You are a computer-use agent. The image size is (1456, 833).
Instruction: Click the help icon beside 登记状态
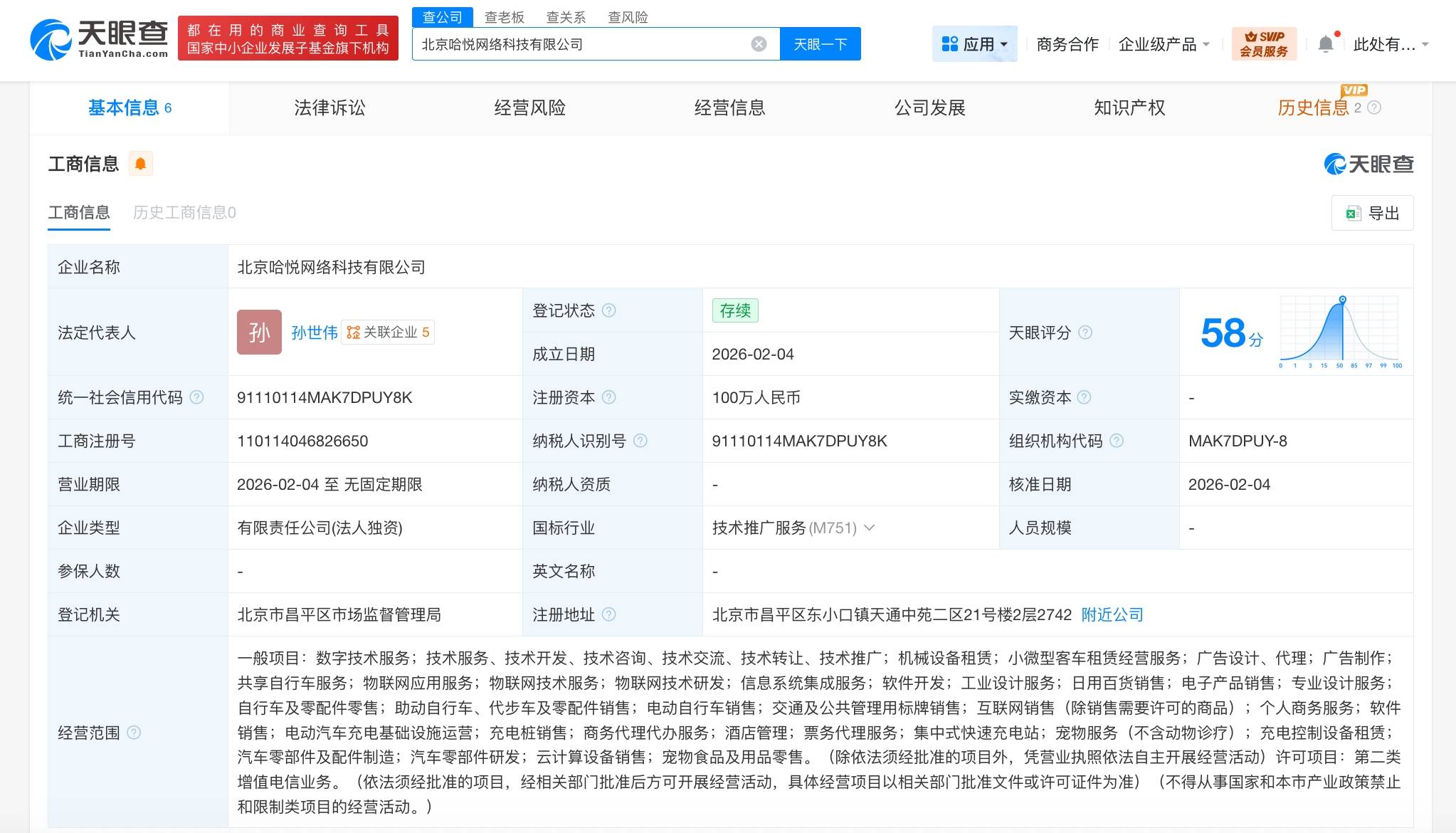609,310
